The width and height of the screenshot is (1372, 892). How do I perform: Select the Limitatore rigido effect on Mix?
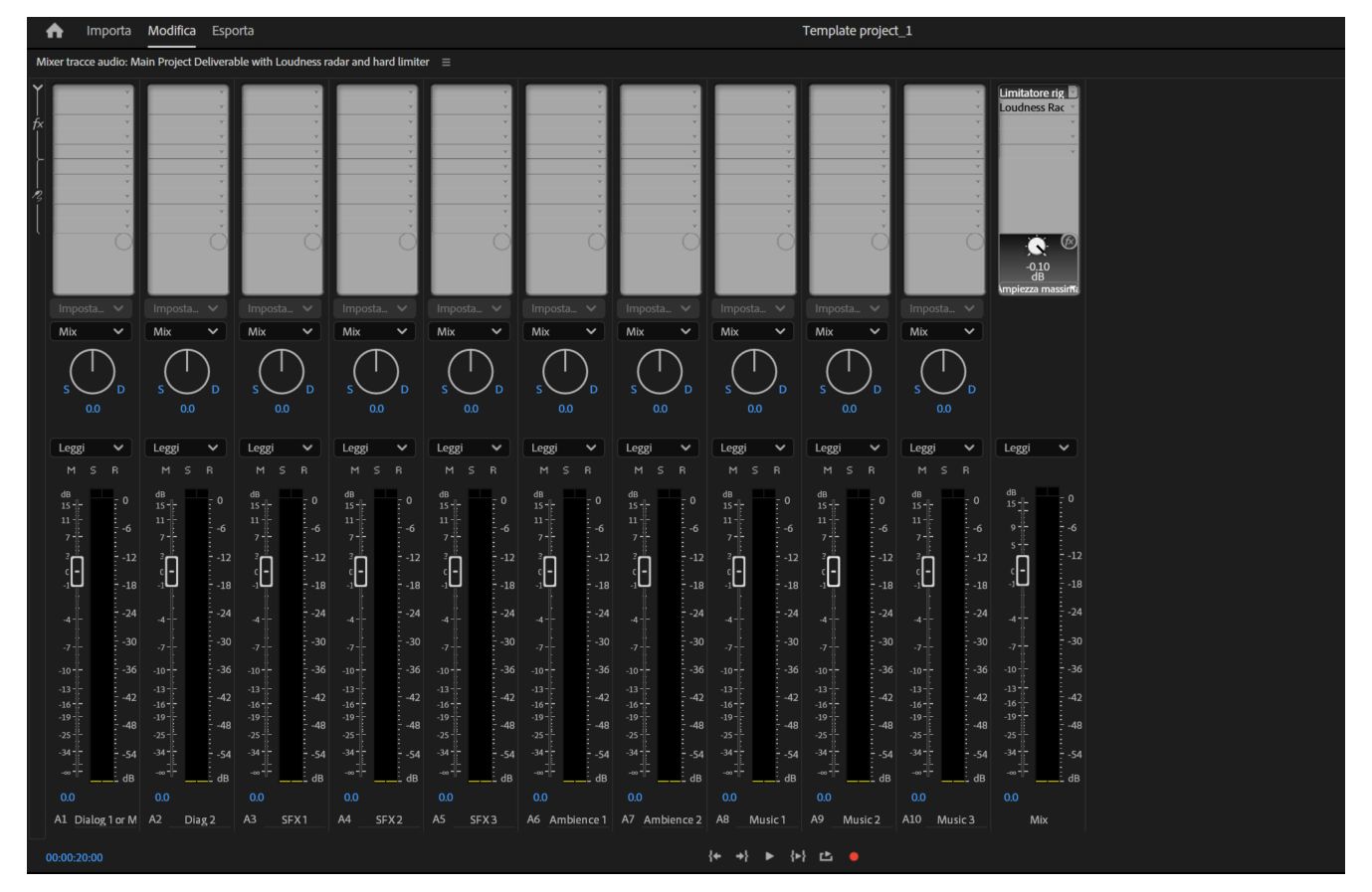[1032, 92]
